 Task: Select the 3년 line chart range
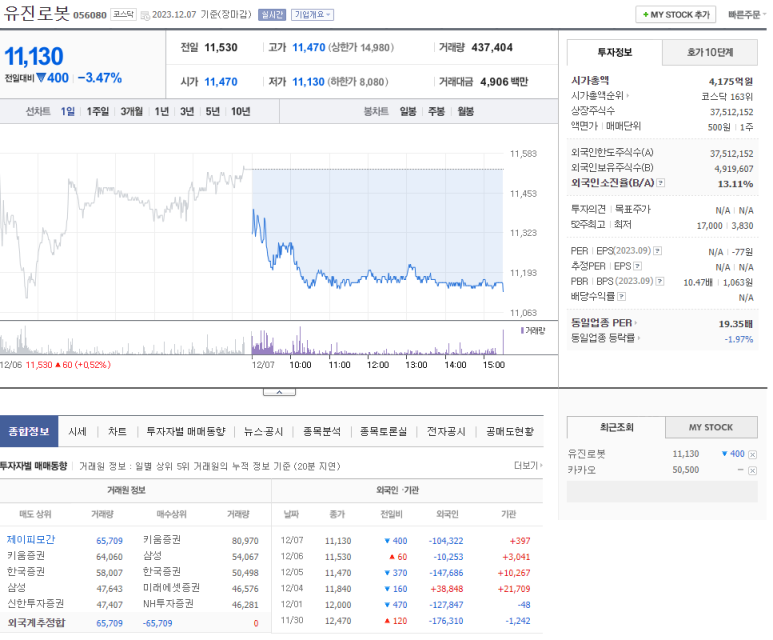click(x=187, y=111)
